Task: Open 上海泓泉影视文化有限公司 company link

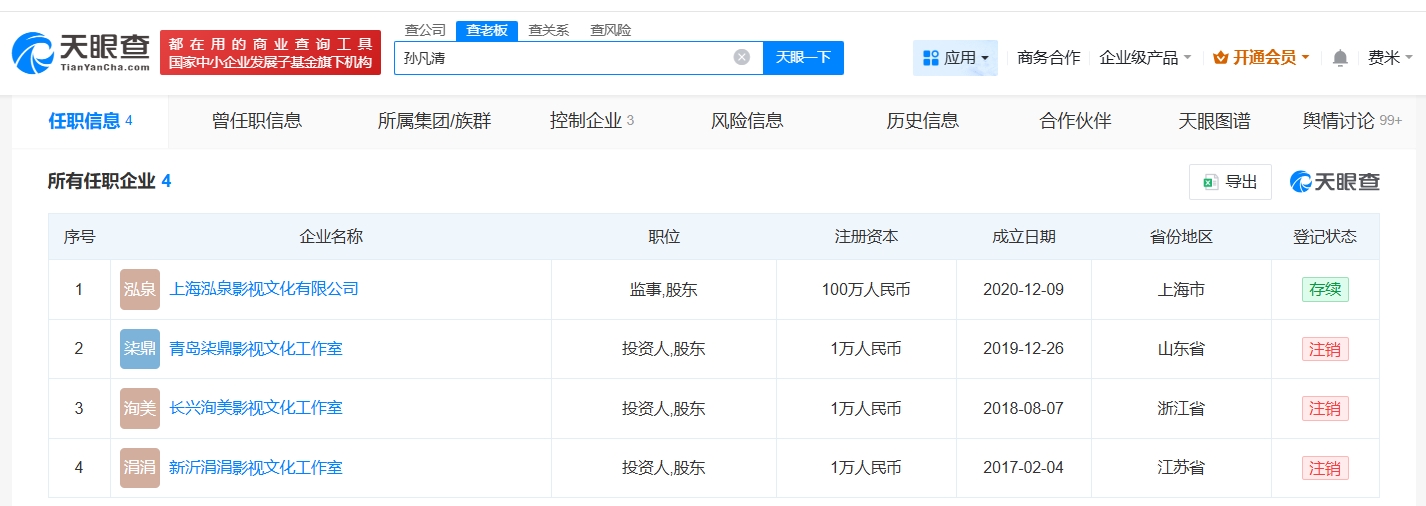Action: point(264,289)
